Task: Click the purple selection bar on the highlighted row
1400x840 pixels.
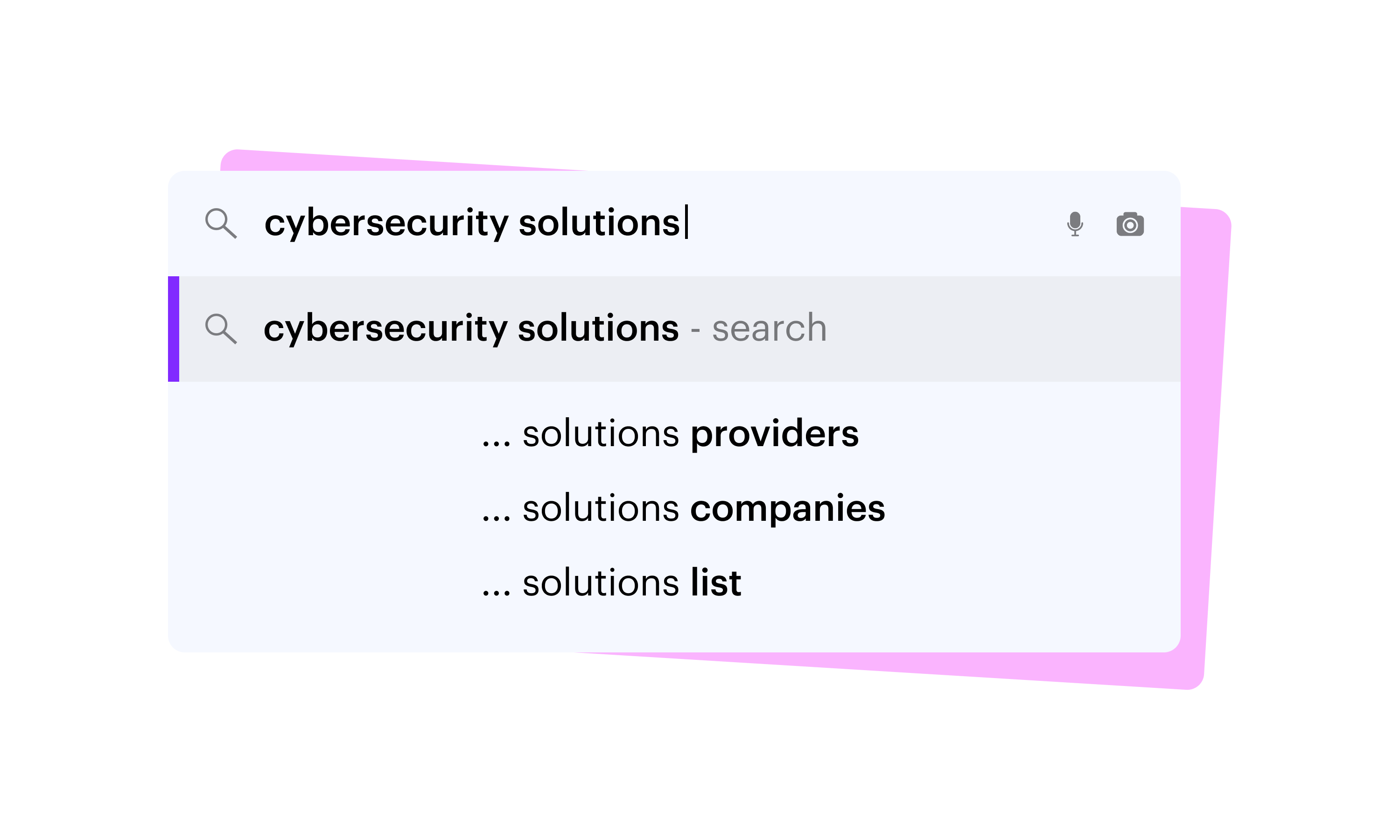Action: (x=174, y=329)
